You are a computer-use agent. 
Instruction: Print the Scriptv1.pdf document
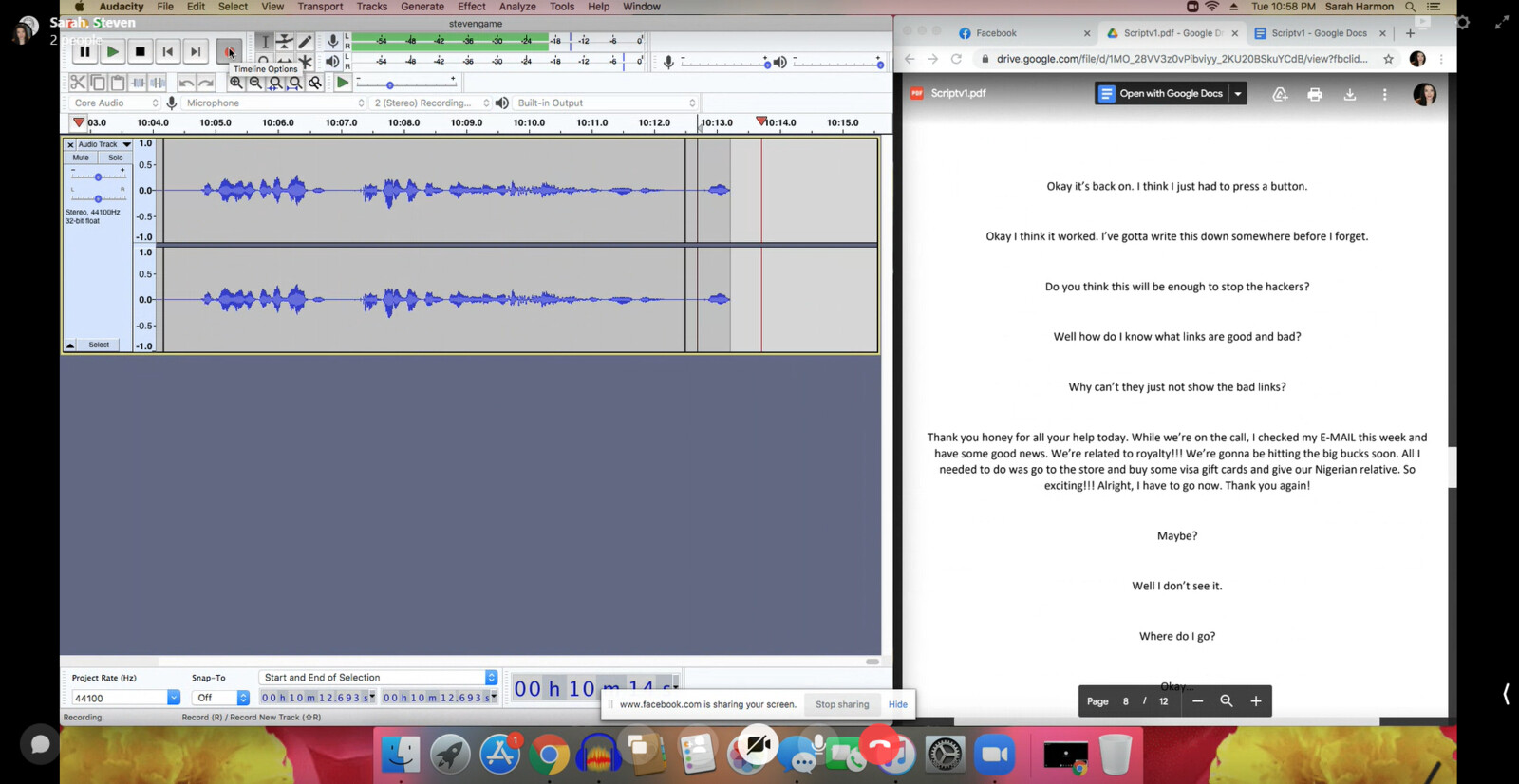[1315, 94]
